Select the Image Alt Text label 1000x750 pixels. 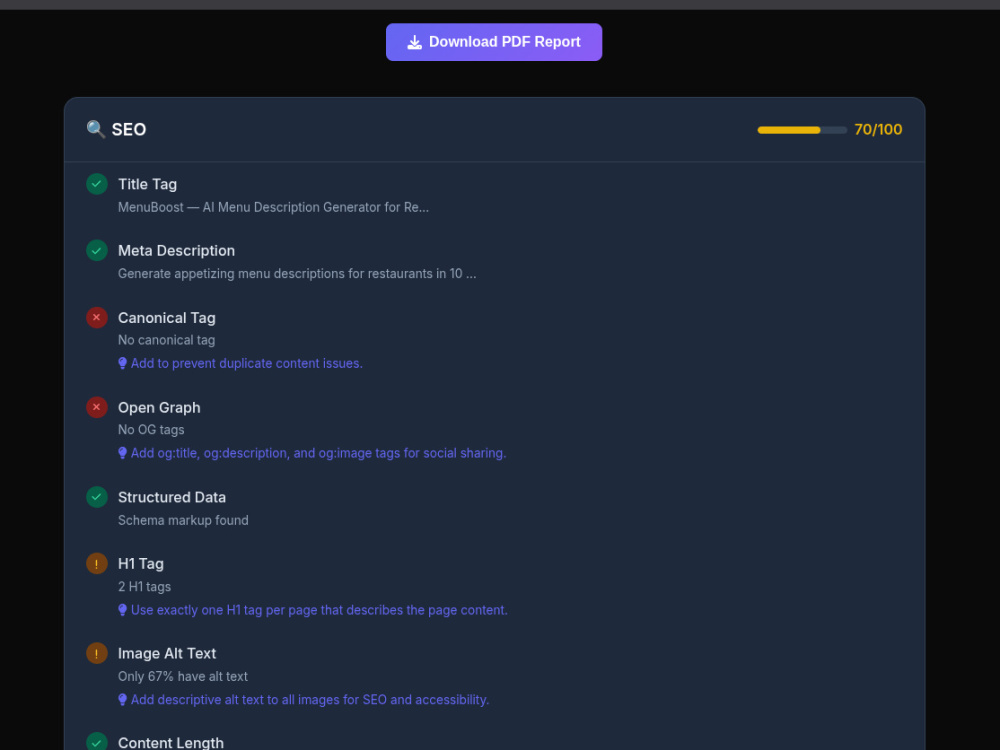[167, 654]
